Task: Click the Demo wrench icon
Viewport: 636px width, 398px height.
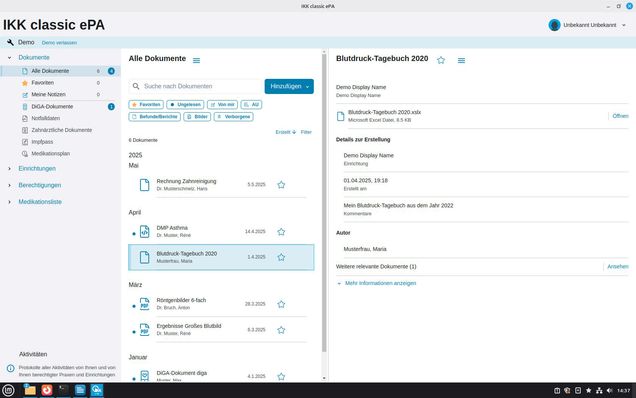Action: point(10,42)
